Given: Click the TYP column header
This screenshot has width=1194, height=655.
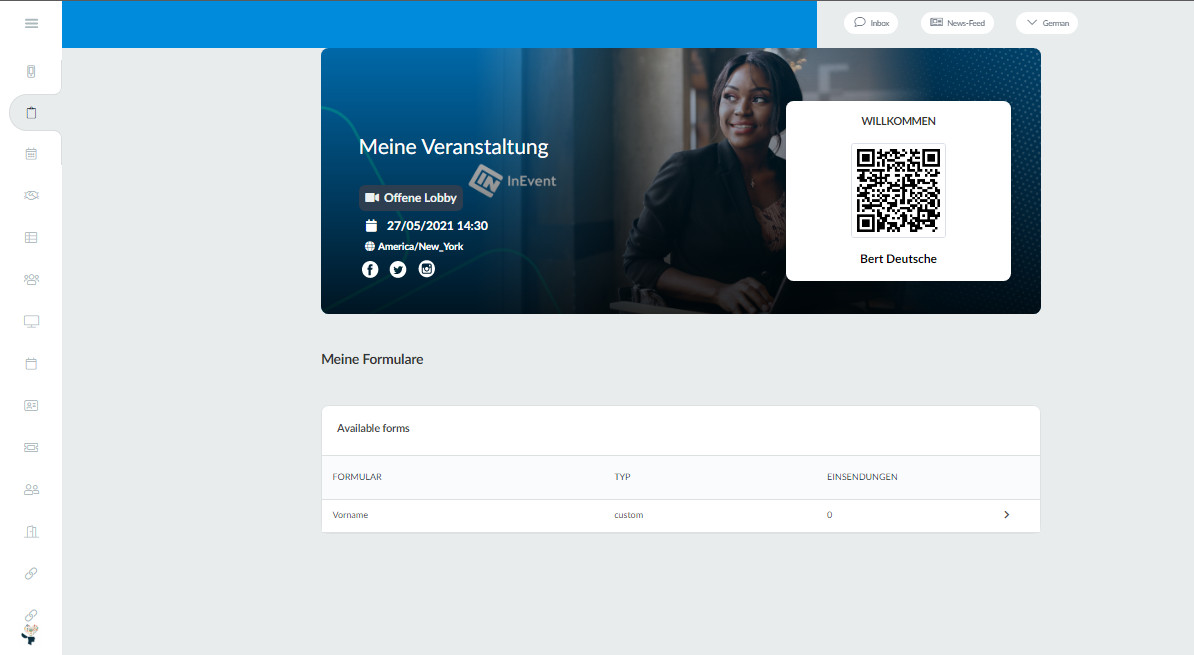Looking at the screenshot, I should pyautogui.click(x=623, y=477).
